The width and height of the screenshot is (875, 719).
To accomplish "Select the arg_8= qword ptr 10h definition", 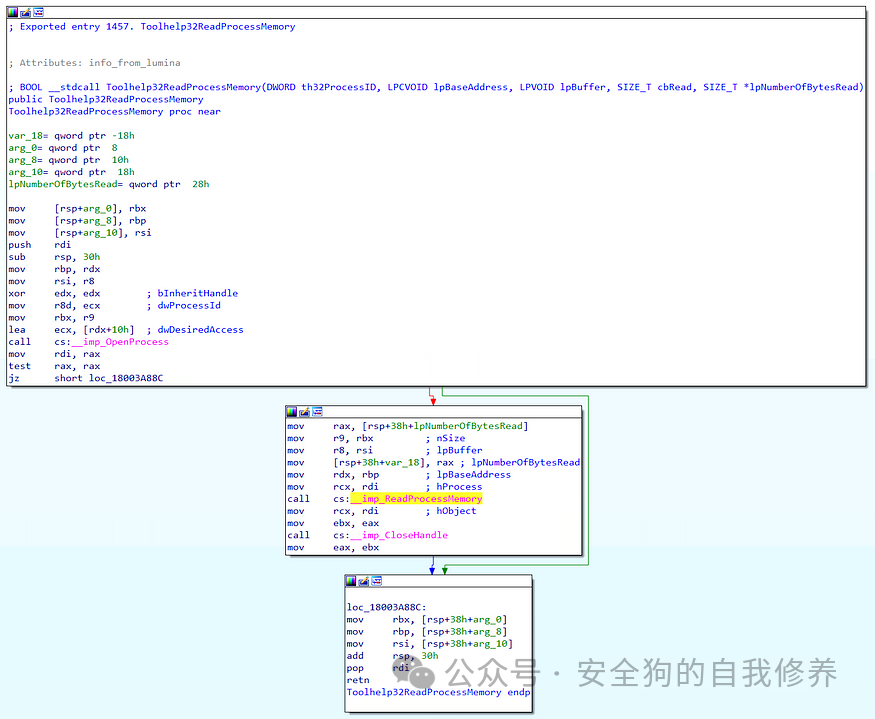I will click(69, 160).
